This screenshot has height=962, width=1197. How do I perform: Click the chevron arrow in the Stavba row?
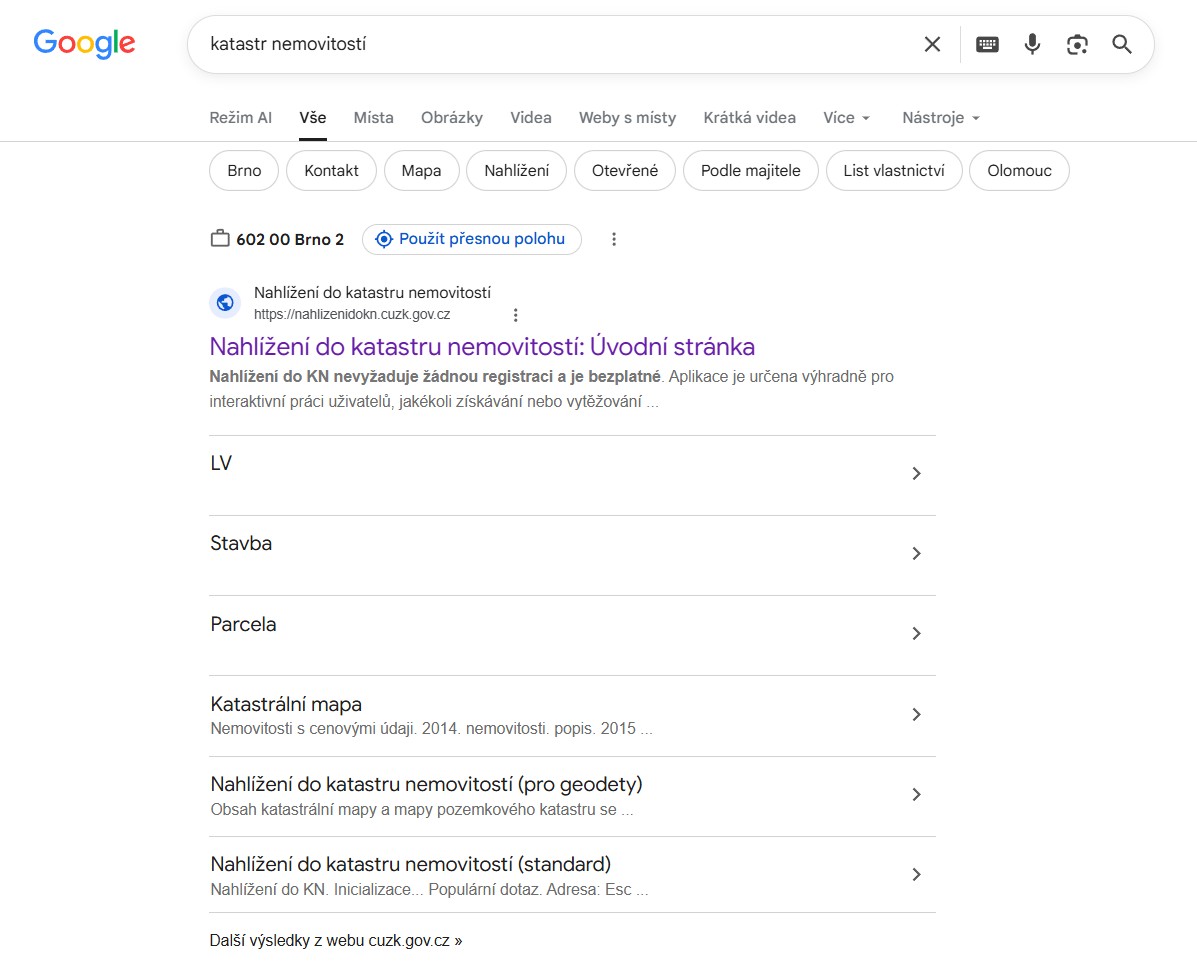[917, 554]
